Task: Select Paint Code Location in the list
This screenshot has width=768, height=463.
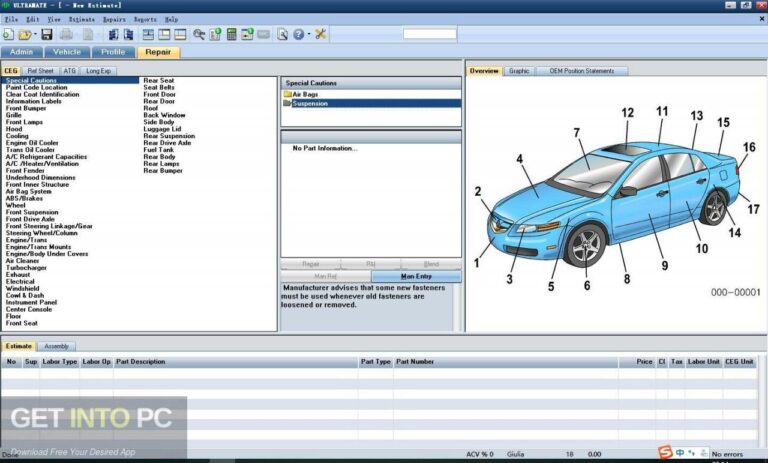Action: pos(37,87)
